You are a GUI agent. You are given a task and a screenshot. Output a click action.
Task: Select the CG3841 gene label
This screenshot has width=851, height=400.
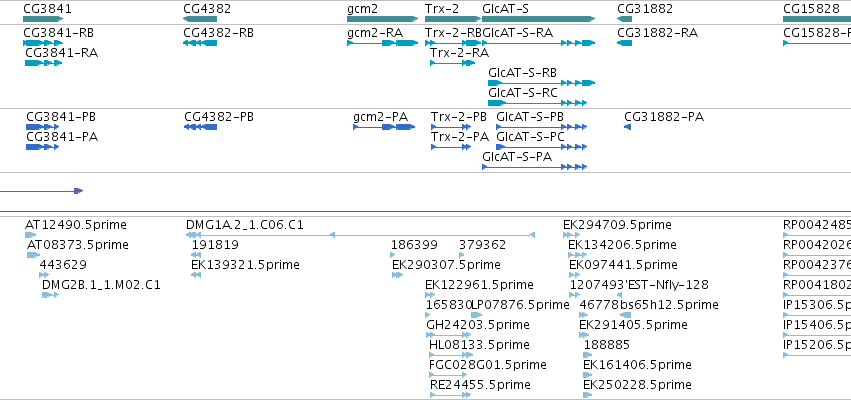[x=47, y=9]
